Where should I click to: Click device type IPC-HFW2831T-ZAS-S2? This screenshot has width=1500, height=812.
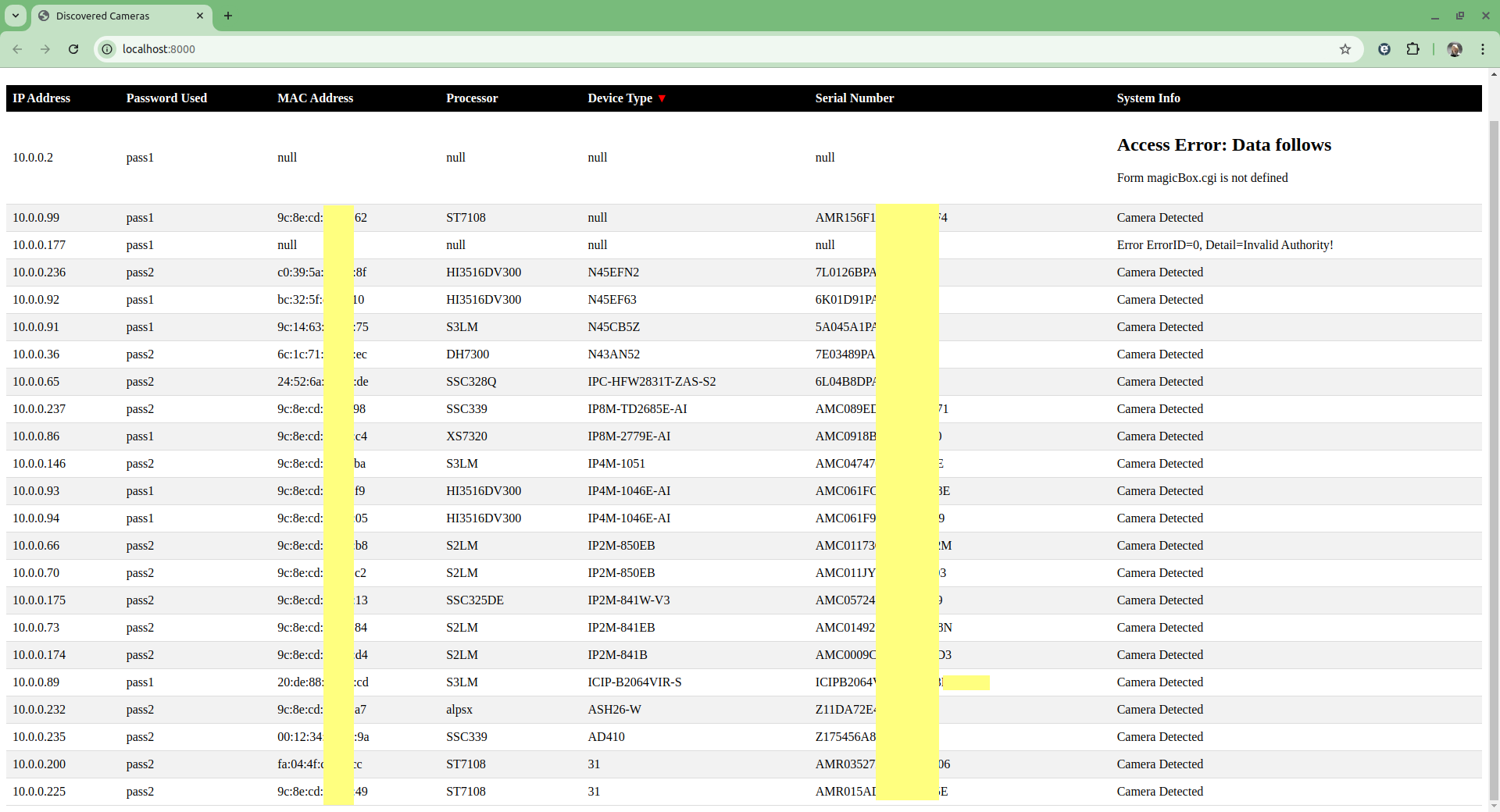point(652,382)
